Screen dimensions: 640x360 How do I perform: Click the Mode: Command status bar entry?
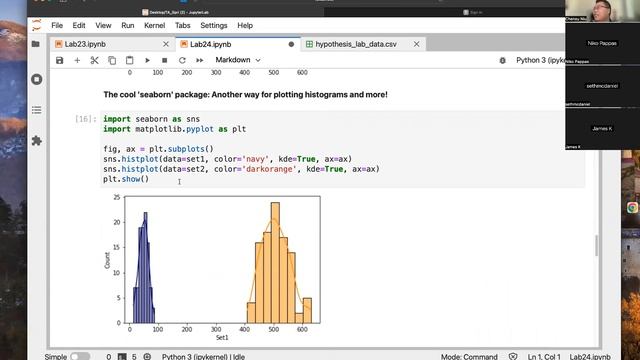tap(469, 356)
